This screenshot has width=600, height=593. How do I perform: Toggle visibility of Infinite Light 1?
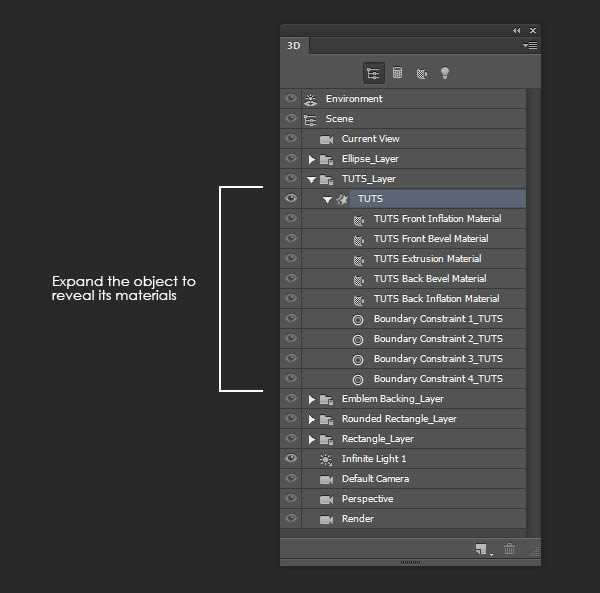pos(291,458)
